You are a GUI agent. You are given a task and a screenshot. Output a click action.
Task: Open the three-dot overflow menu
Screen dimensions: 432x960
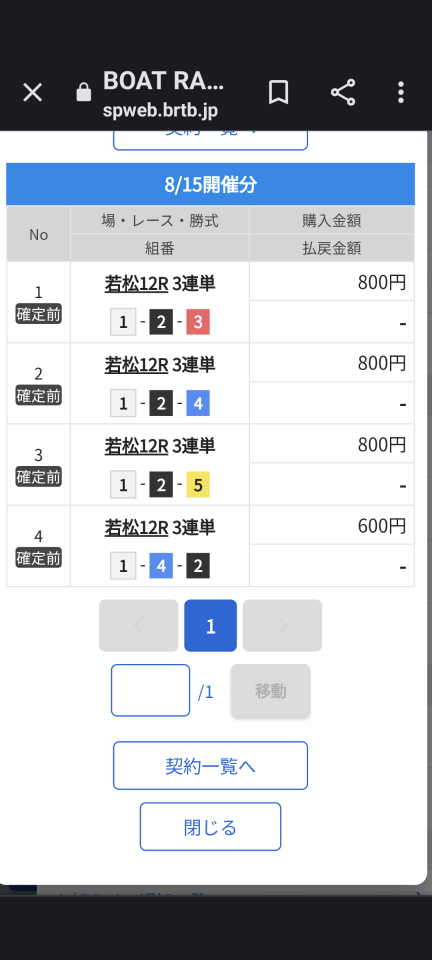tap(401, 92)
